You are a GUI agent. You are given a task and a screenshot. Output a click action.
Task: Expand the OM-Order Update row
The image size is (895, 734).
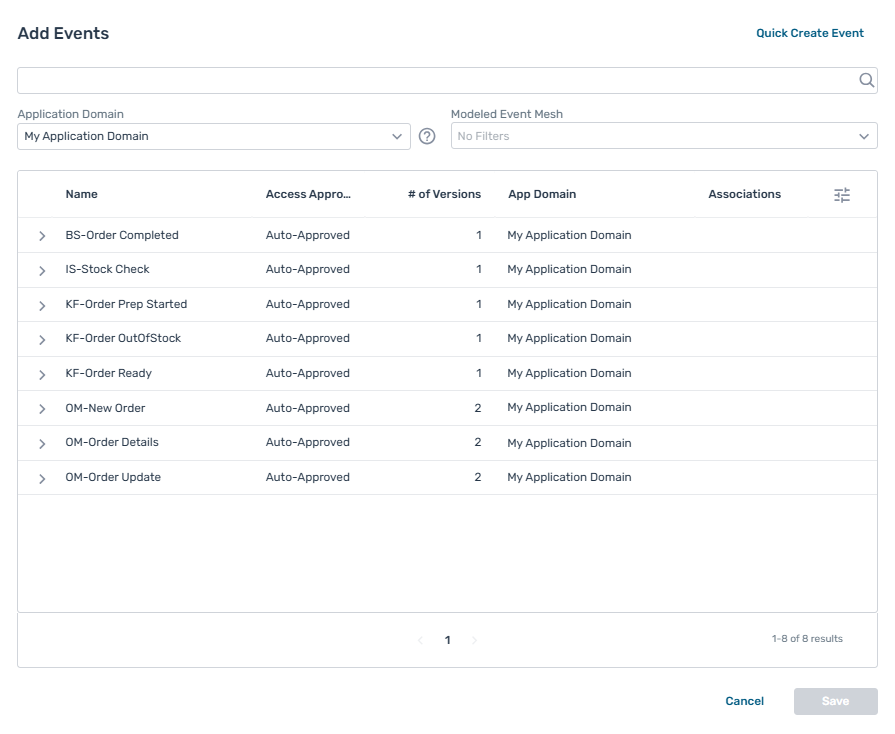tap(42, 478)
